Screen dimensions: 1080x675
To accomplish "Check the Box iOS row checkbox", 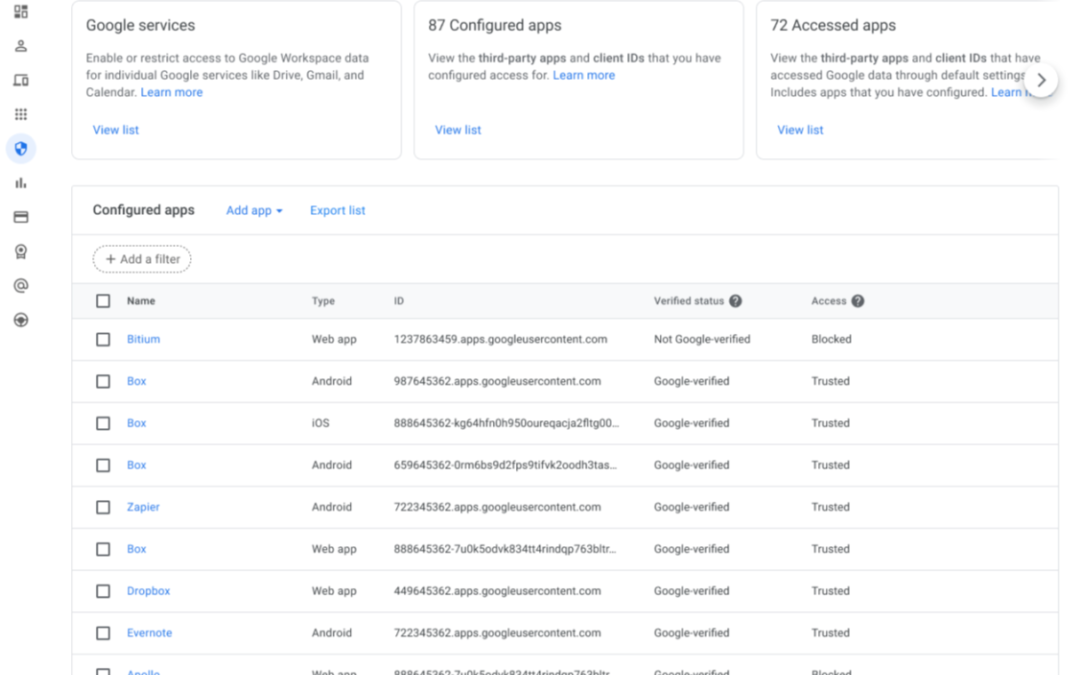I will coord(103,424).
